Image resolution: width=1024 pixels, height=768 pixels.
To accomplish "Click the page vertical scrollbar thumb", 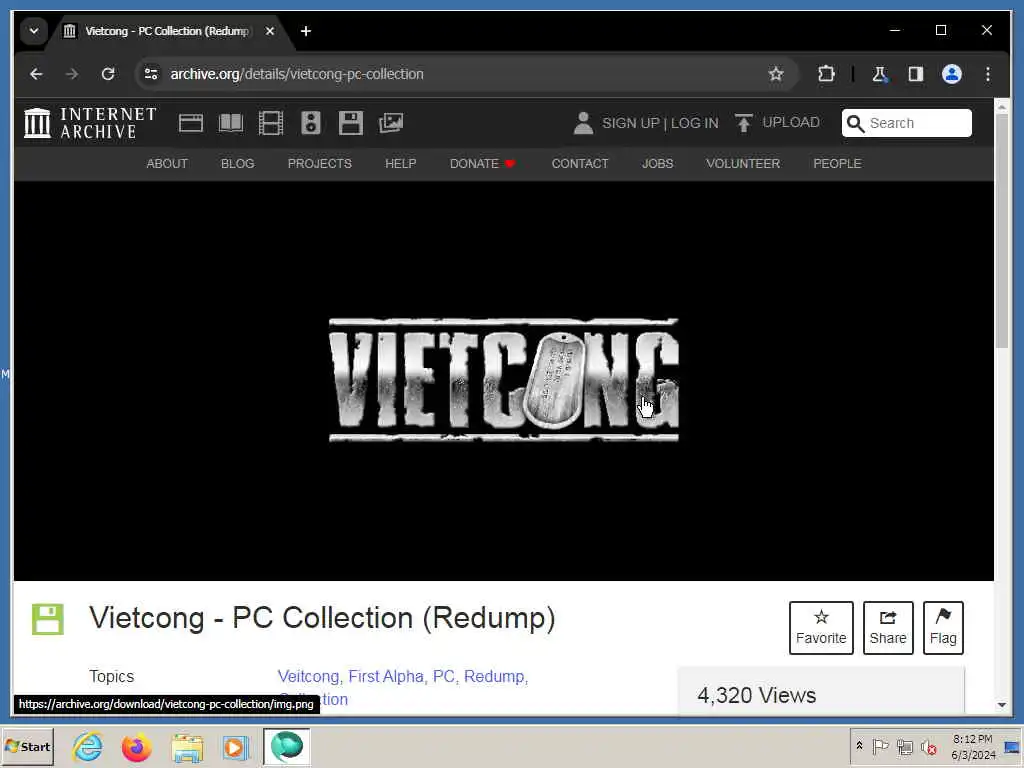I will pyautogui.click(x=1002, y=232).
